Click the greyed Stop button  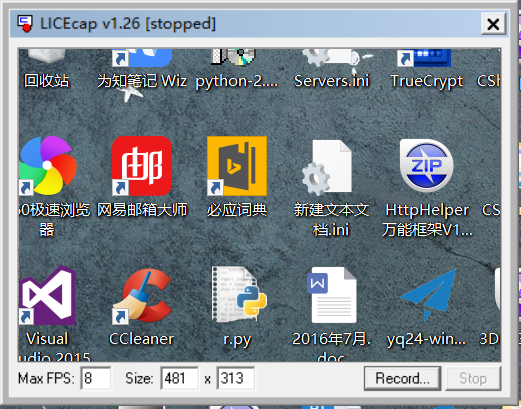click(x=473, y=378)
